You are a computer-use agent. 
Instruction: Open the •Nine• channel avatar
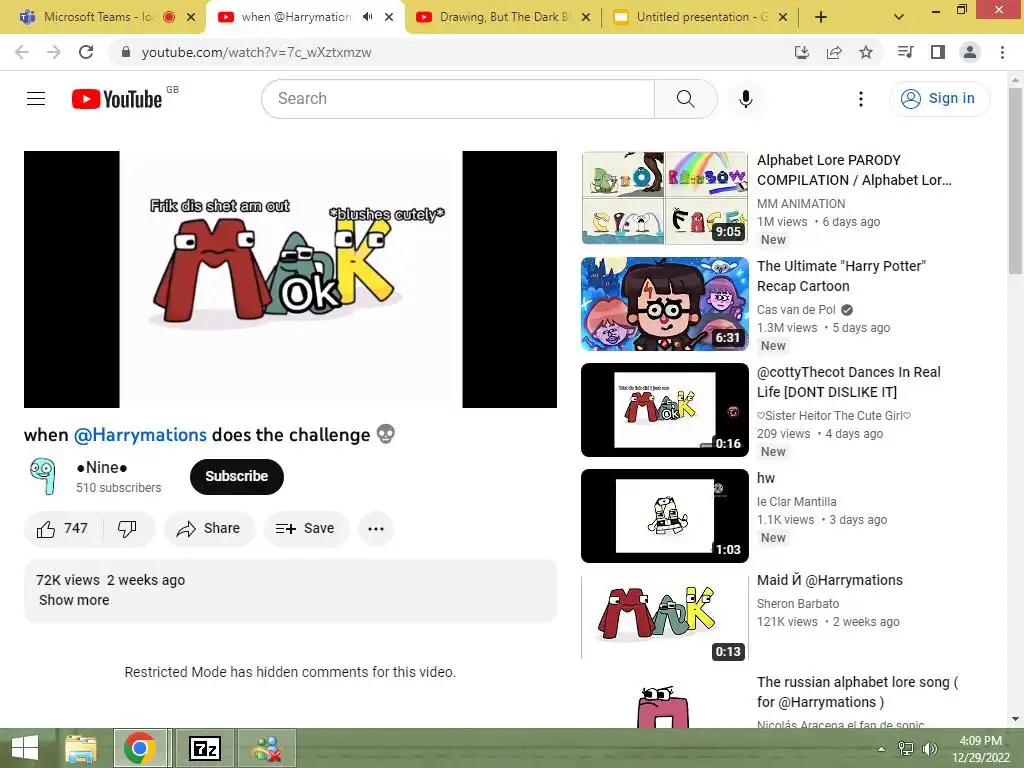(x=43, y=476)
